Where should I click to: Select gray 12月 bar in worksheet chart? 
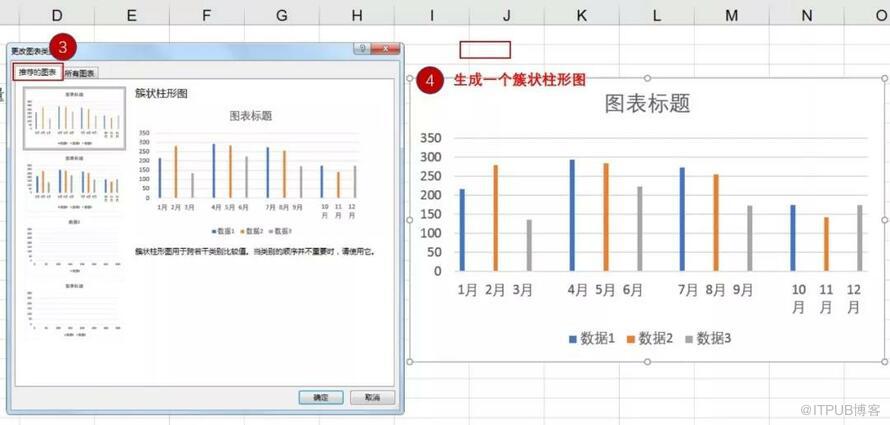(860, 238)
